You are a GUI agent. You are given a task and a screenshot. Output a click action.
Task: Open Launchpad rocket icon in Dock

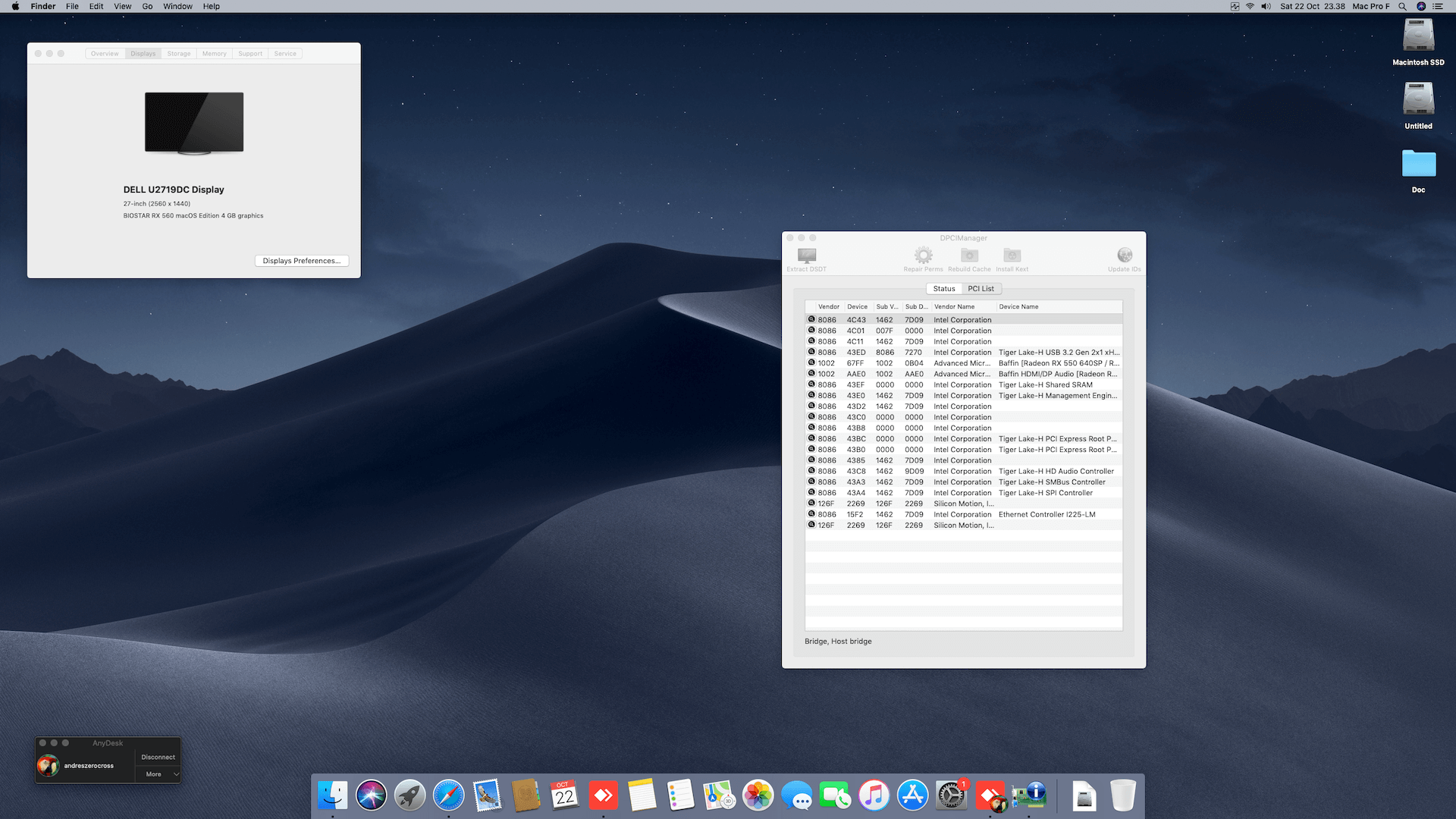[410, 795]
